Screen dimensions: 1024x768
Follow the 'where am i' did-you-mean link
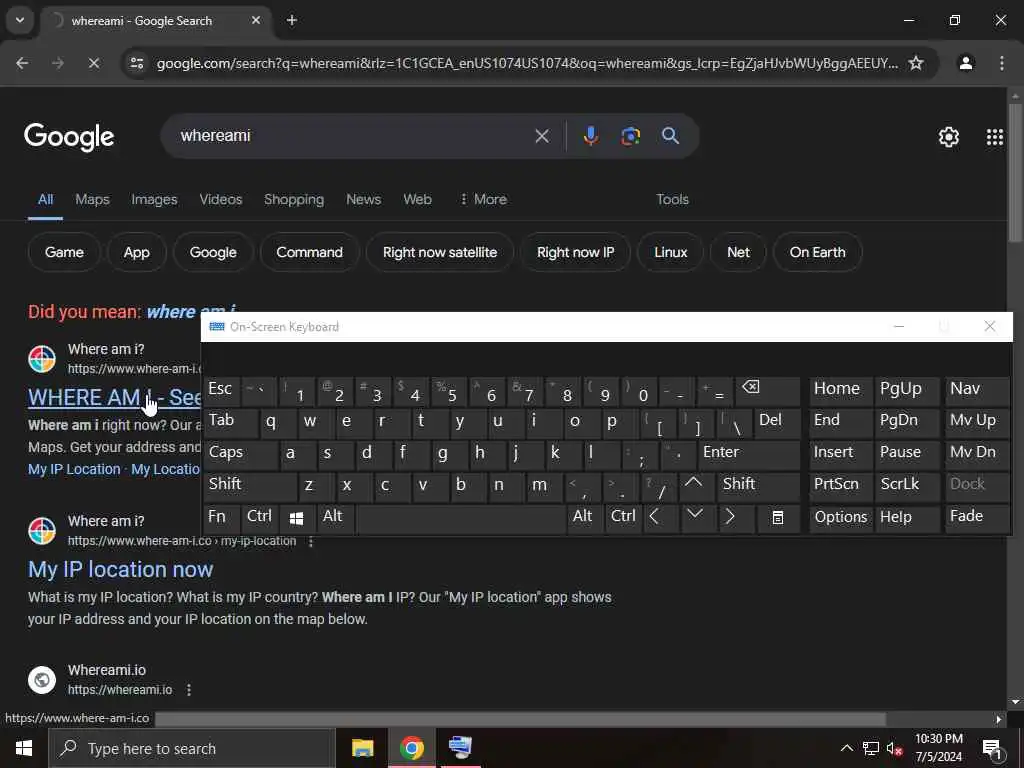tap(174, 312)
